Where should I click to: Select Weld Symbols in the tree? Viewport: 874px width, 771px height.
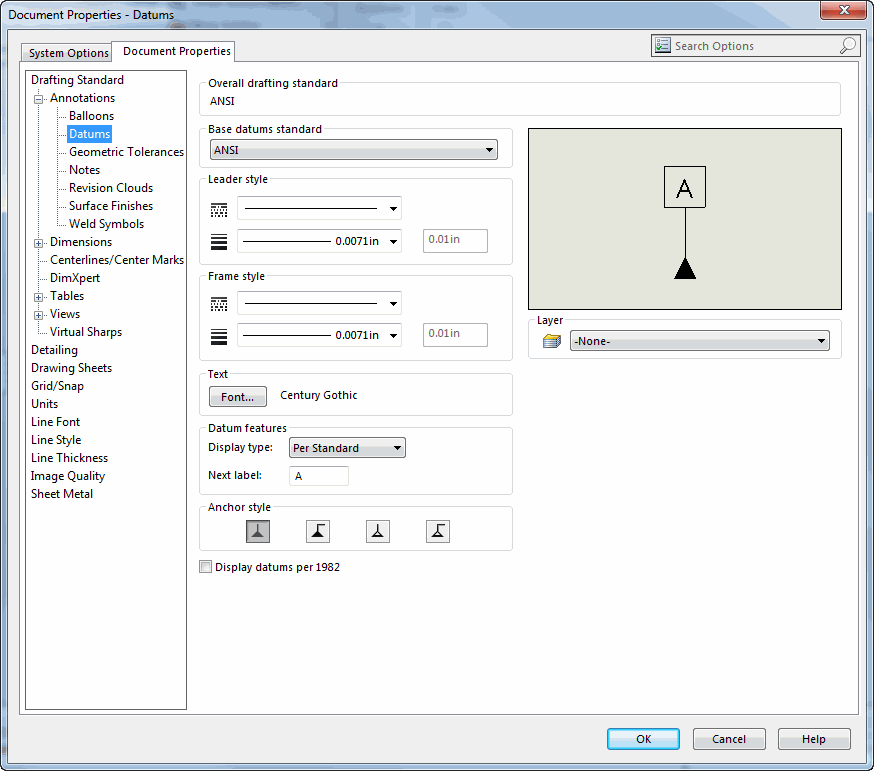pyautogui.click(x=106, y=224)
